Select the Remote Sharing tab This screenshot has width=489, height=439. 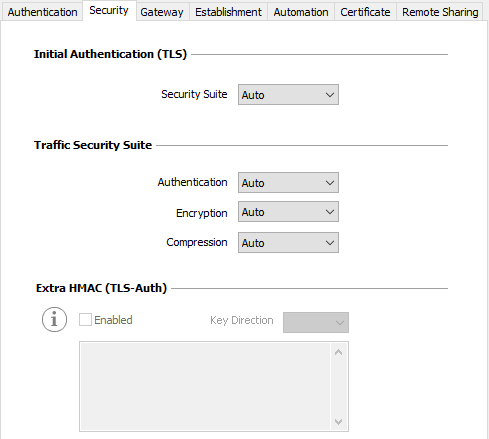440,12
